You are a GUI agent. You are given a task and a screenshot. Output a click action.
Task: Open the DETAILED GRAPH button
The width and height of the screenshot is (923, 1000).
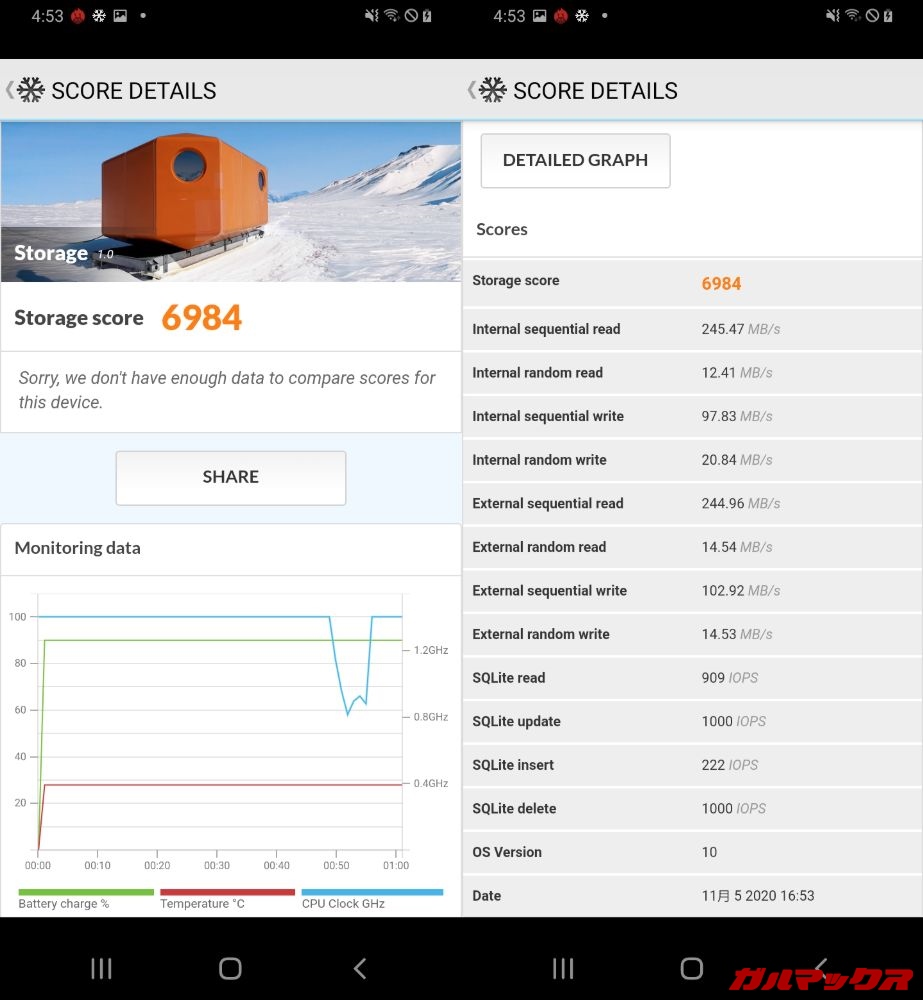pyautogui.click(x=575, y=160)
